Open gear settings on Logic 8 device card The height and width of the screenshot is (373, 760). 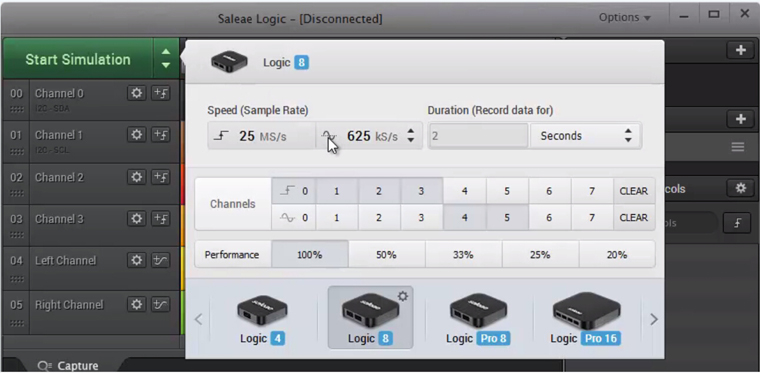click(x=403, y=296)
